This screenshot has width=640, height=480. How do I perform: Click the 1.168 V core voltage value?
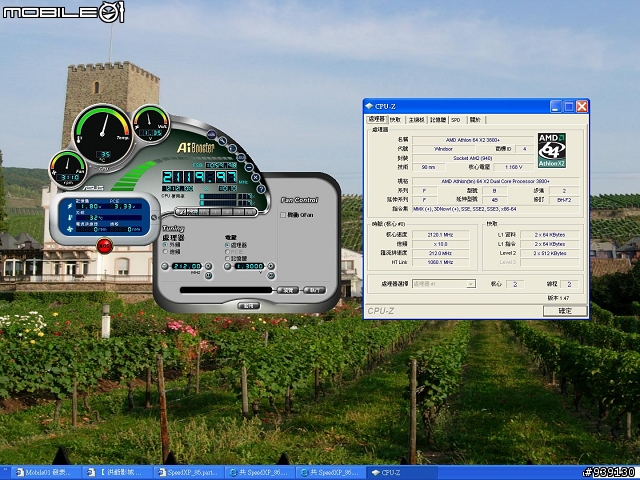(x=513, y=167)
